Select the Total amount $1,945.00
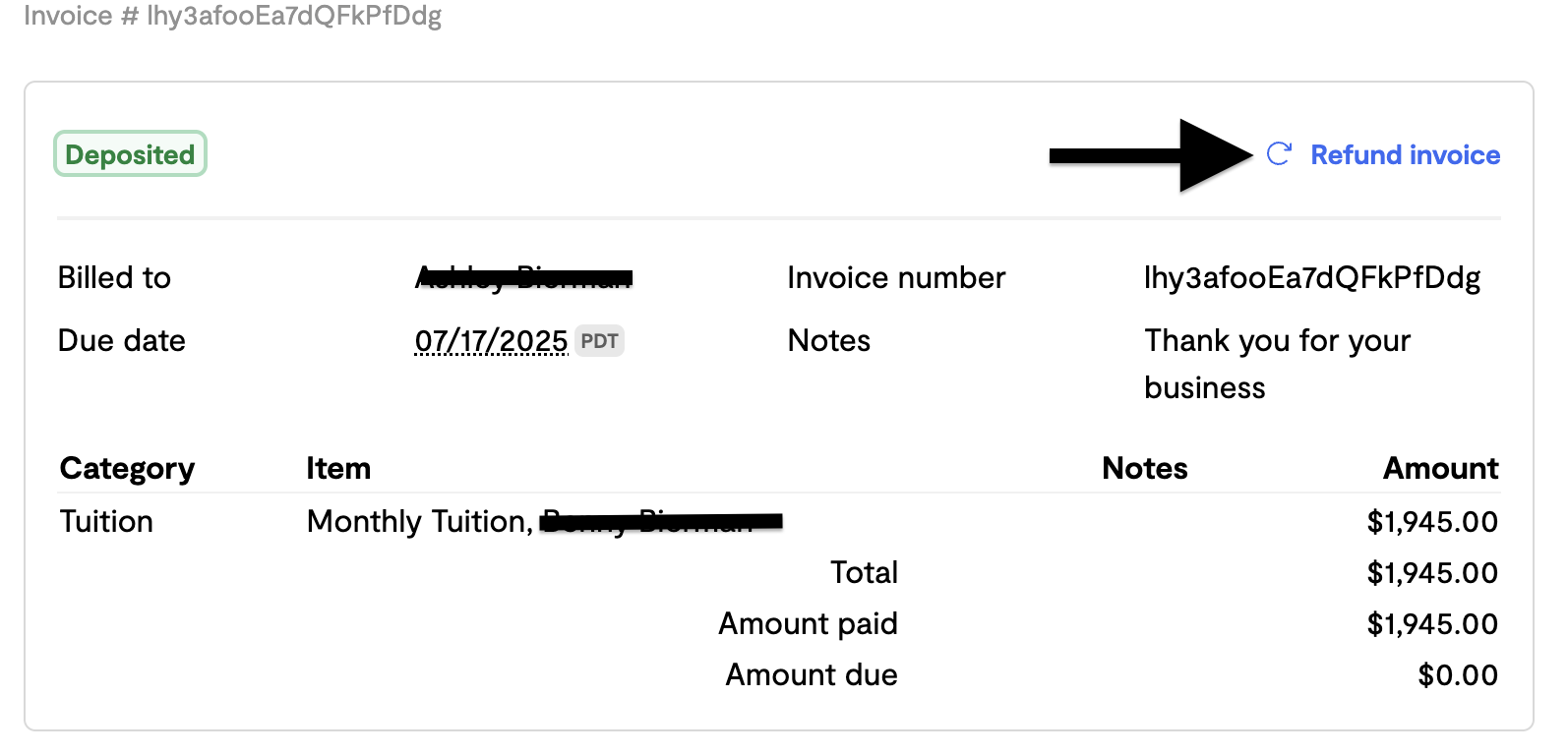Image resolution: width=1568 pixels, height=755 pixels. (x=1432, y=571)
